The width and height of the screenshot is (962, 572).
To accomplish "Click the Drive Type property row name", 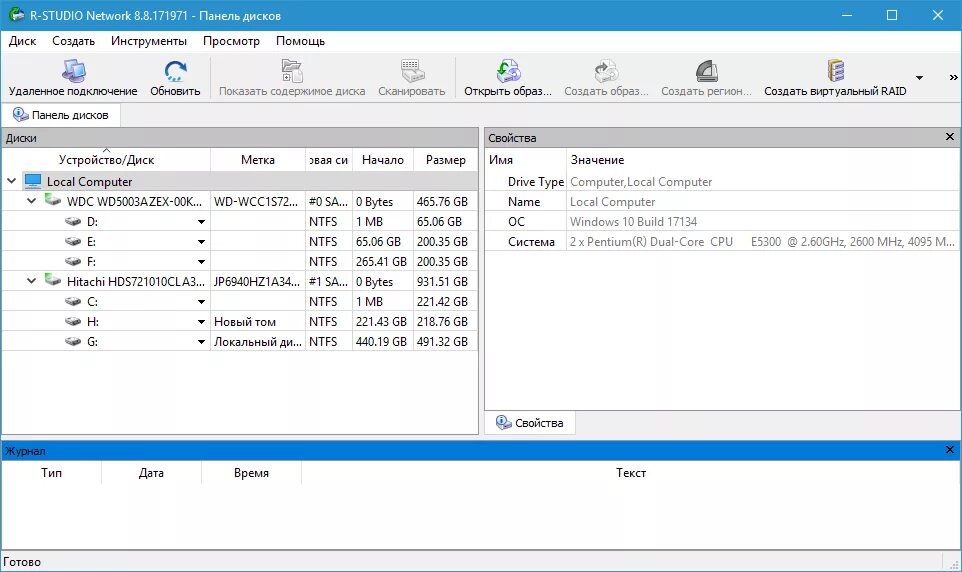I will [x=536, y=182].
